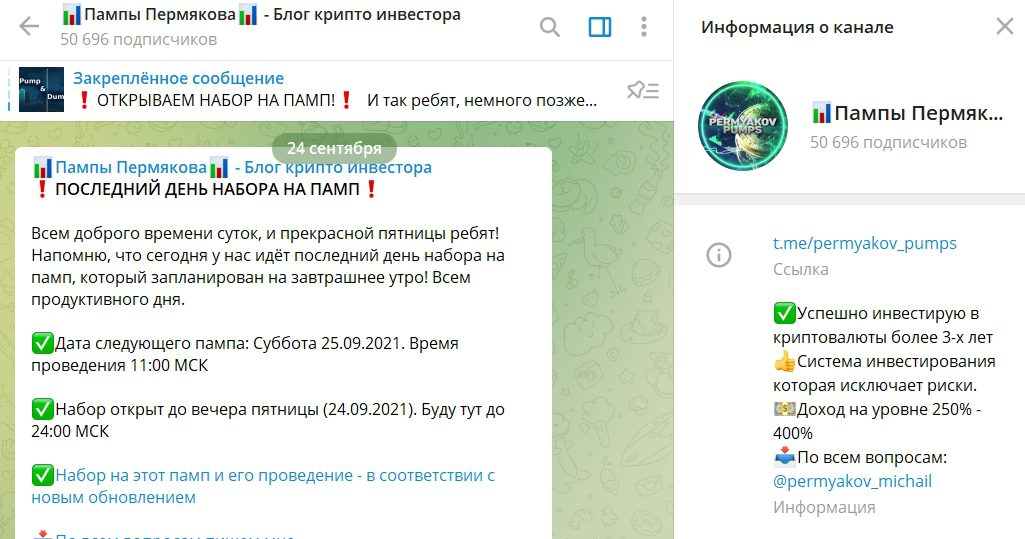Open the @permyakov_michail contact link
1025x539 pixels.
coord(852,482)
